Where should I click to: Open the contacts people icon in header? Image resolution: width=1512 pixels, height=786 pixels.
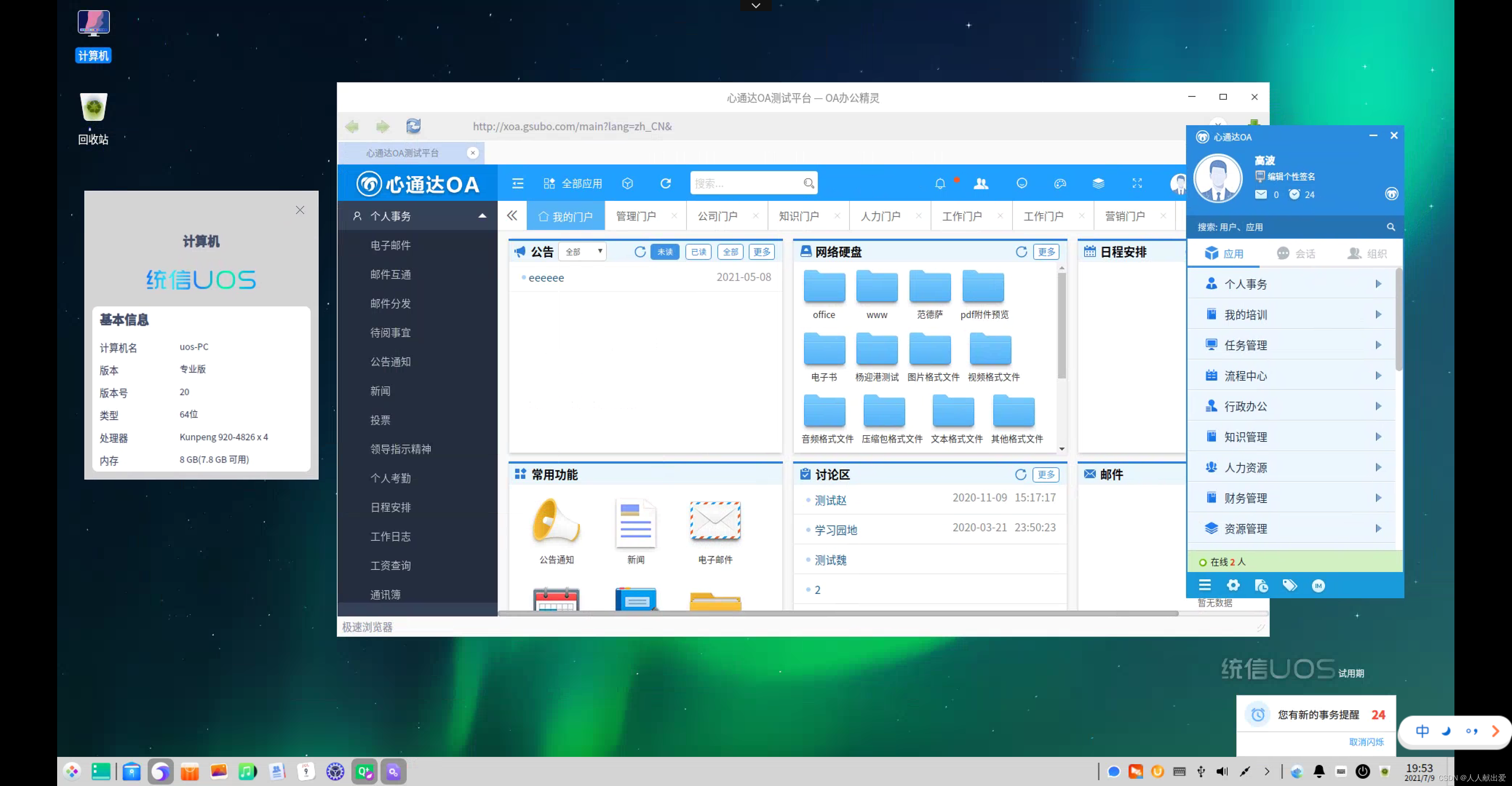coord(981,184)
